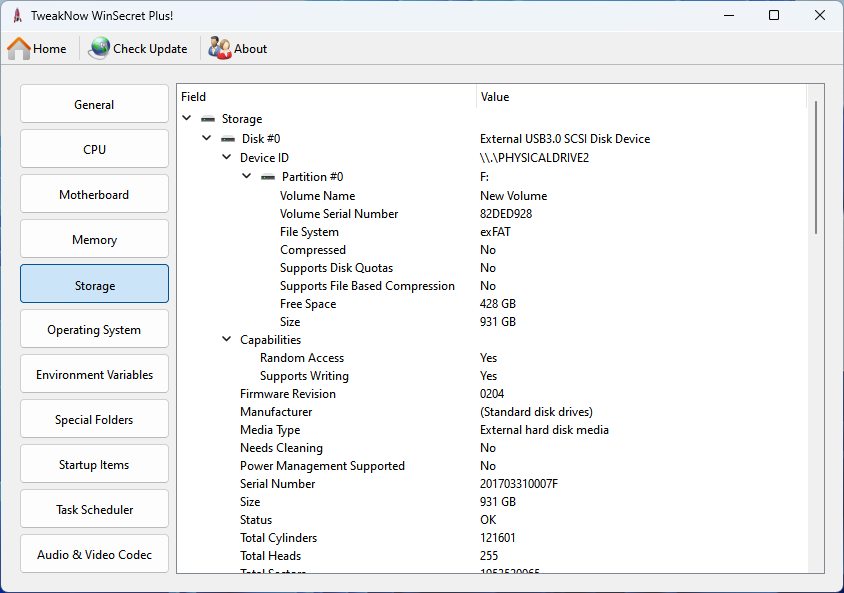Select Supports File Based Compression row

(x=492, y=286)
